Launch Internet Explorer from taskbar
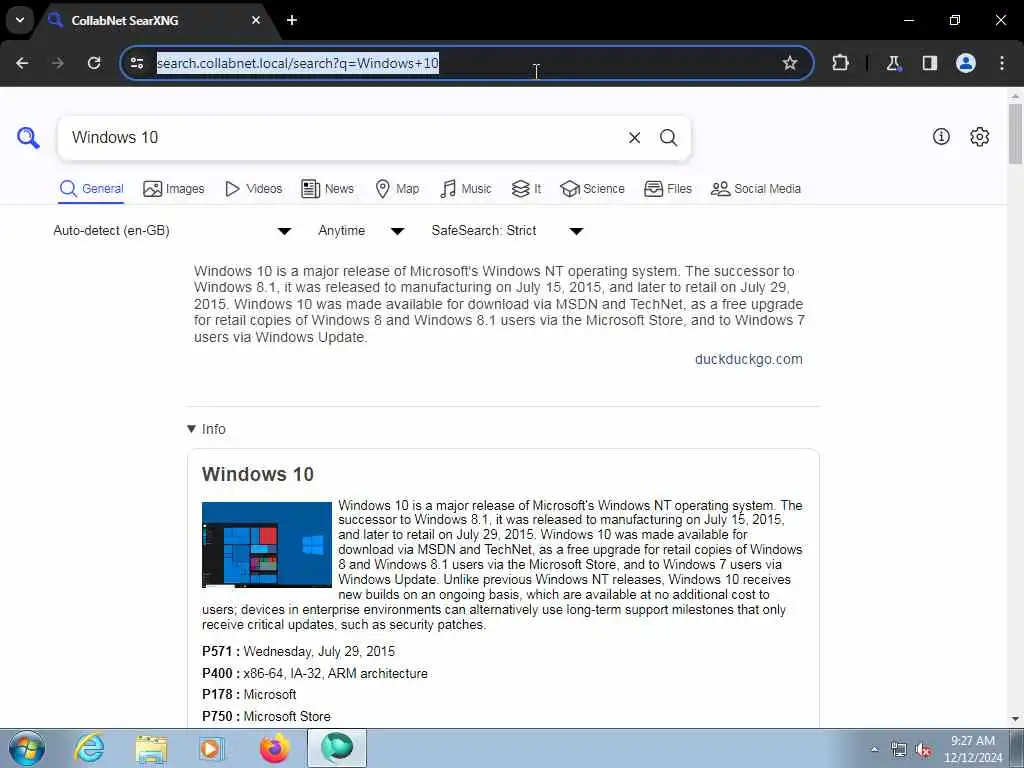This screenshot has width=1024, height=768. [89, 748]
